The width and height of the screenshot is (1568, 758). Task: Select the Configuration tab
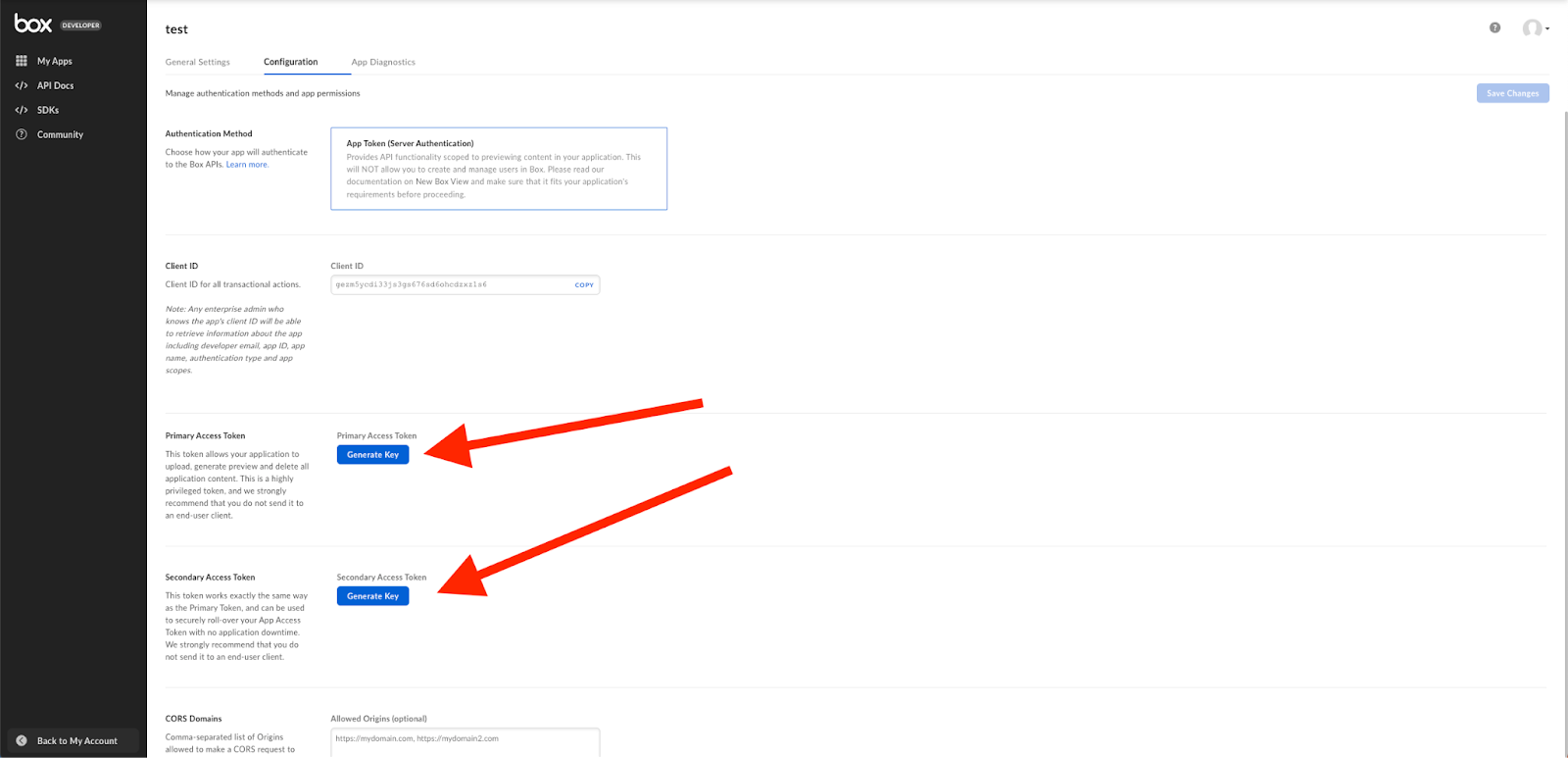(x=291, y=62)
